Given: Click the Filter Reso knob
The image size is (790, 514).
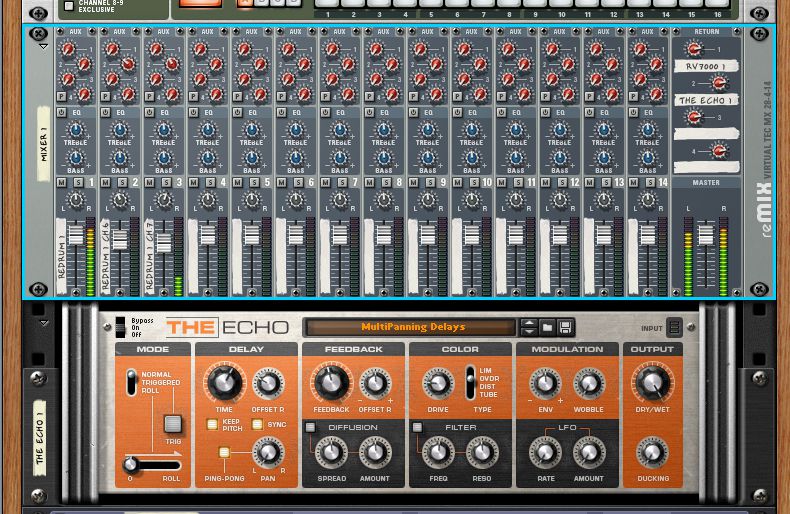Looking at the screenshot, I should tap(482, 453).
